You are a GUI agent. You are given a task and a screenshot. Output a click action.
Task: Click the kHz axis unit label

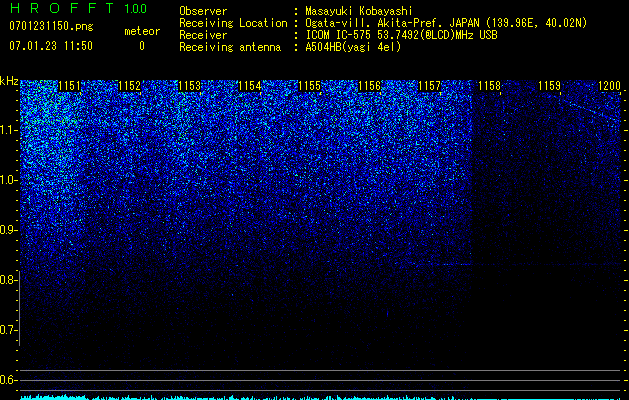pyautogui.click(x=9, y=81)
